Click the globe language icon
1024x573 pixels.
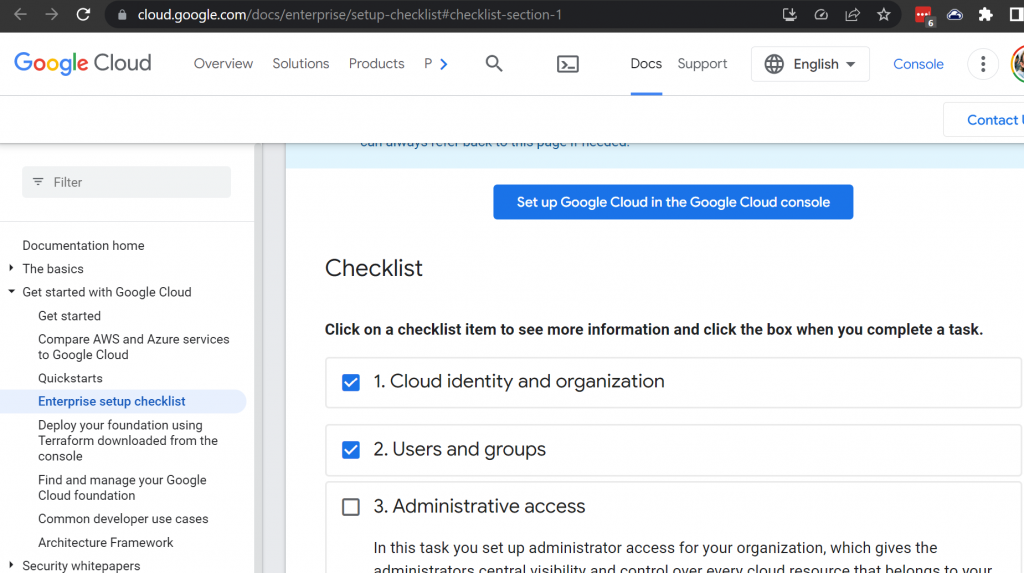coord(774,64)
